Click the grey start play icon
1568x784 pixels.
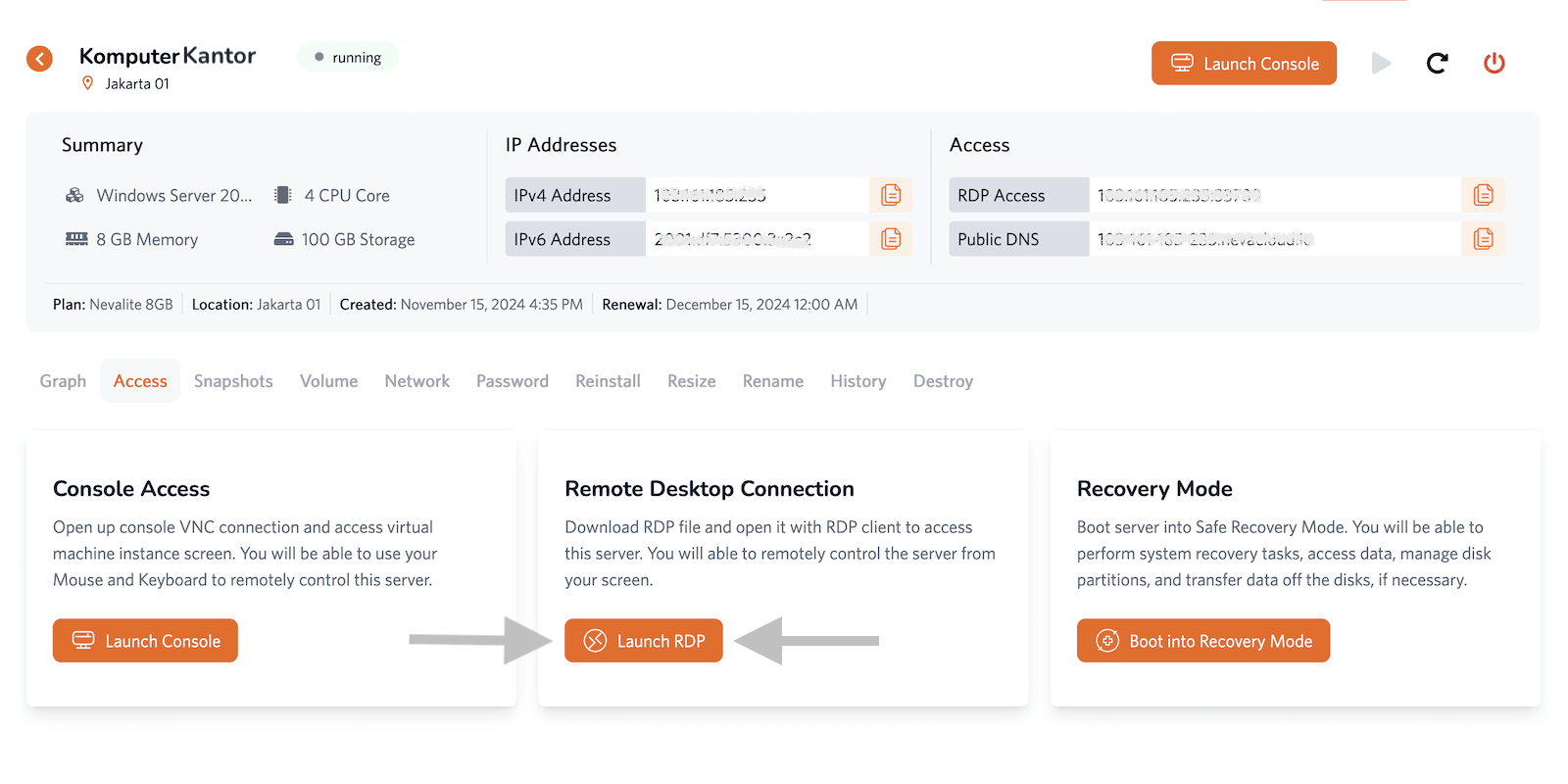[1381, 64]
